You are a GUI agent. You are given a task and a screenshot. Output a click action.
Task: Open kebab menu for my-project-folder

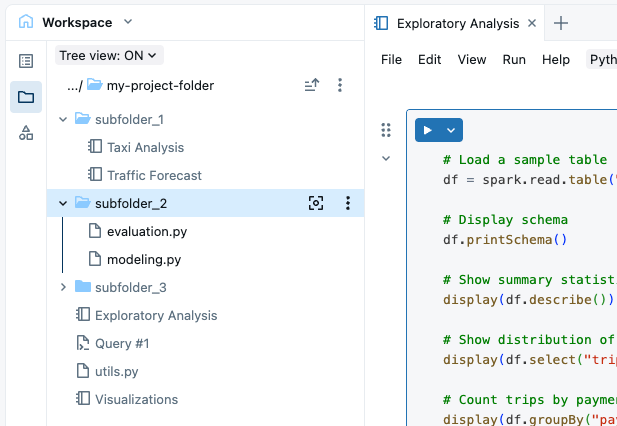pyautogui.click(x=340, y=86)
